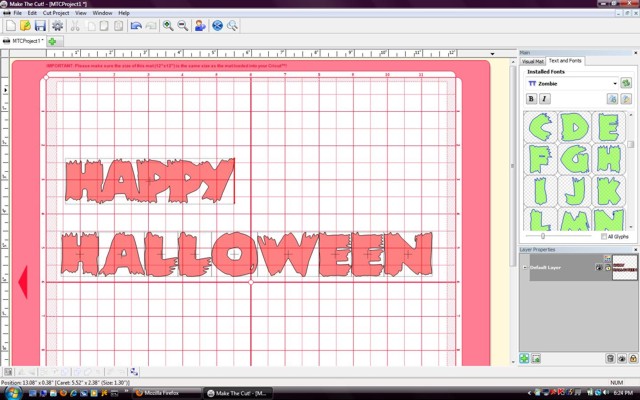Select the MTCProject1 document tab
640x400 pixels.
pyautogui.click(x=23, y=41)
